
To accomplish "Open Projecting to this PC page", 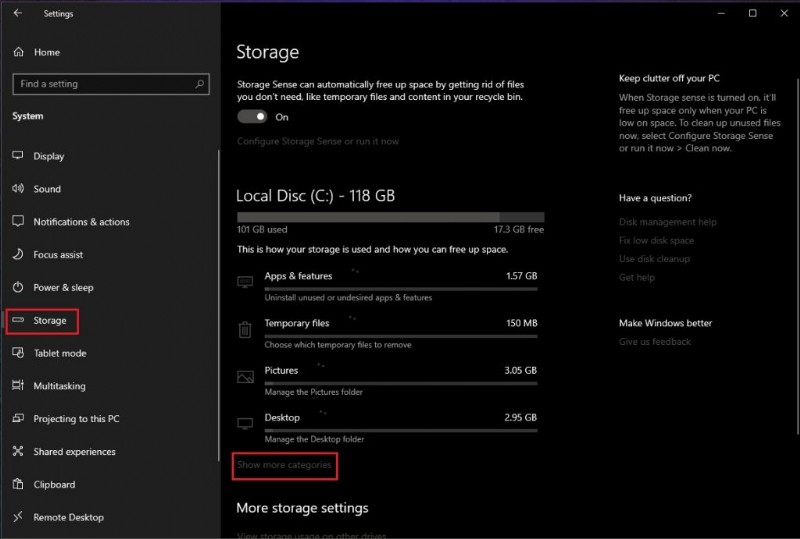I will (77, 419).
